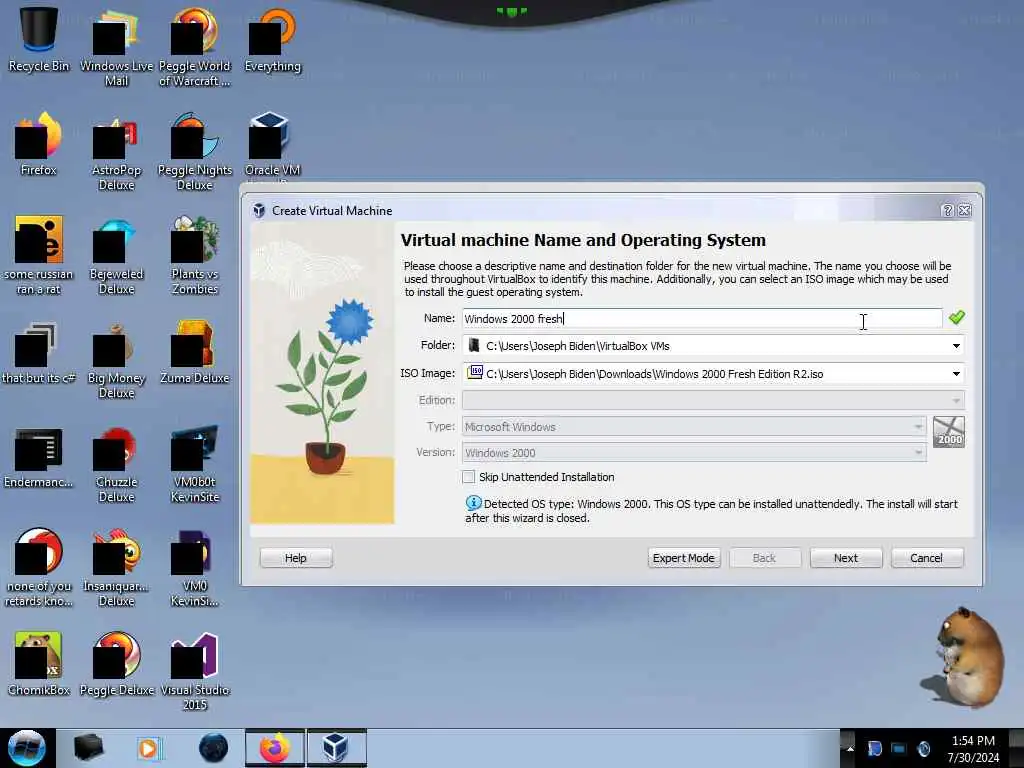
Task: Open the VM0 KevinSi... desktop icon
Action: [195, 567]
